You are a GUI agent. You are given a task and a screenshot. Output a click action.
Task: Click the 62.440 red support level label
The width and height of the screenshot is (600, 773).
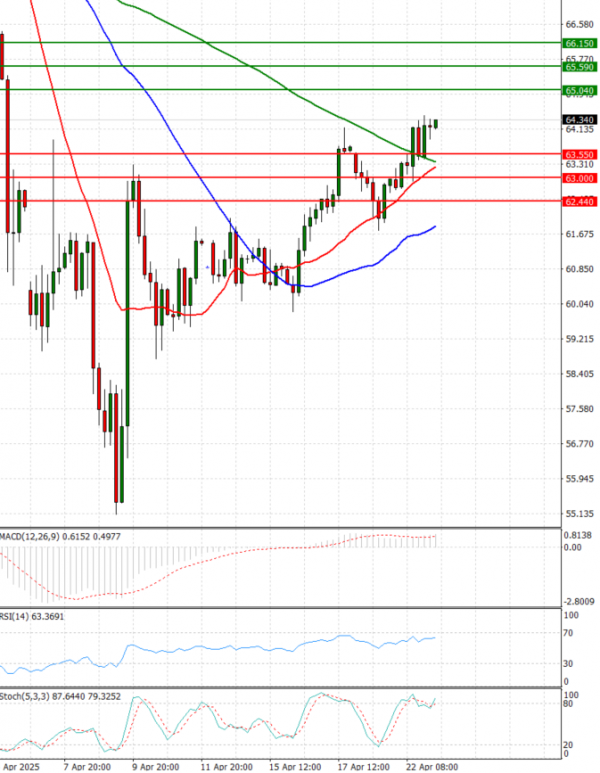tap(579, 201)
